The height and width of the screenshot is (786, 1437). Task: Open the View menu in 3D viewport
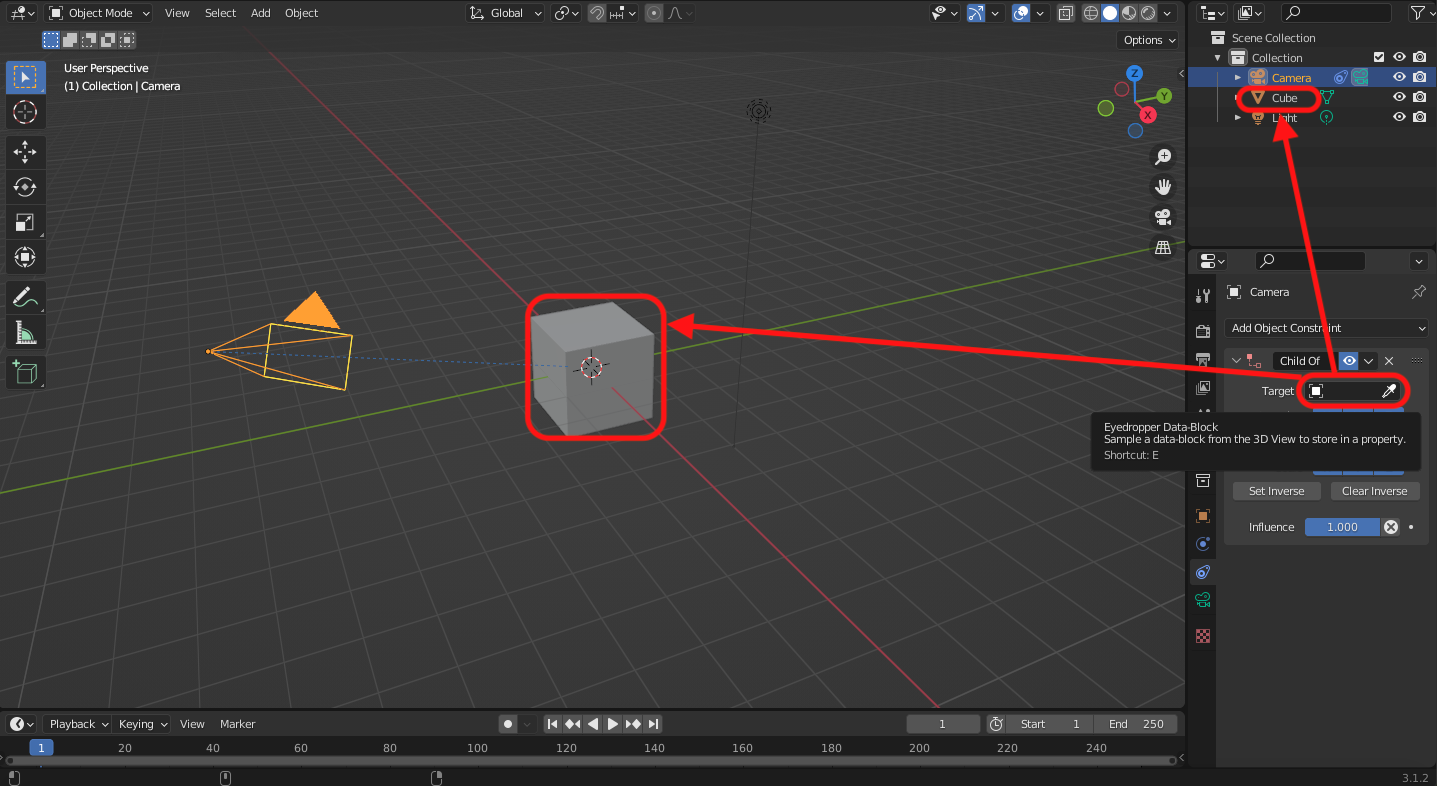coord(177,13)
